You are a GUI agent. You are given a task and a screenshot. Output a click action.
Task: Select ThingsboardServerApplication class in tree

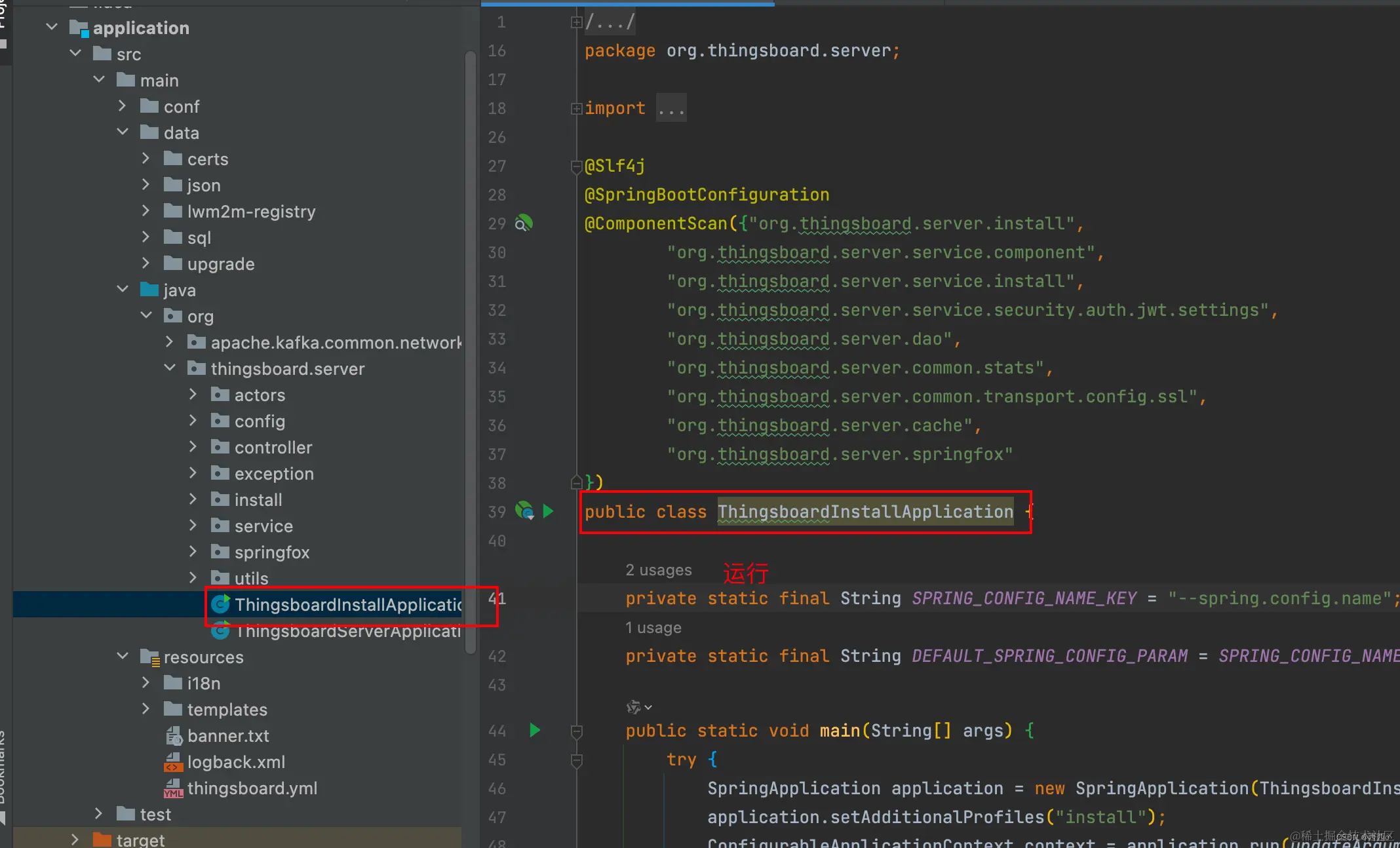[x=347, y=631]
